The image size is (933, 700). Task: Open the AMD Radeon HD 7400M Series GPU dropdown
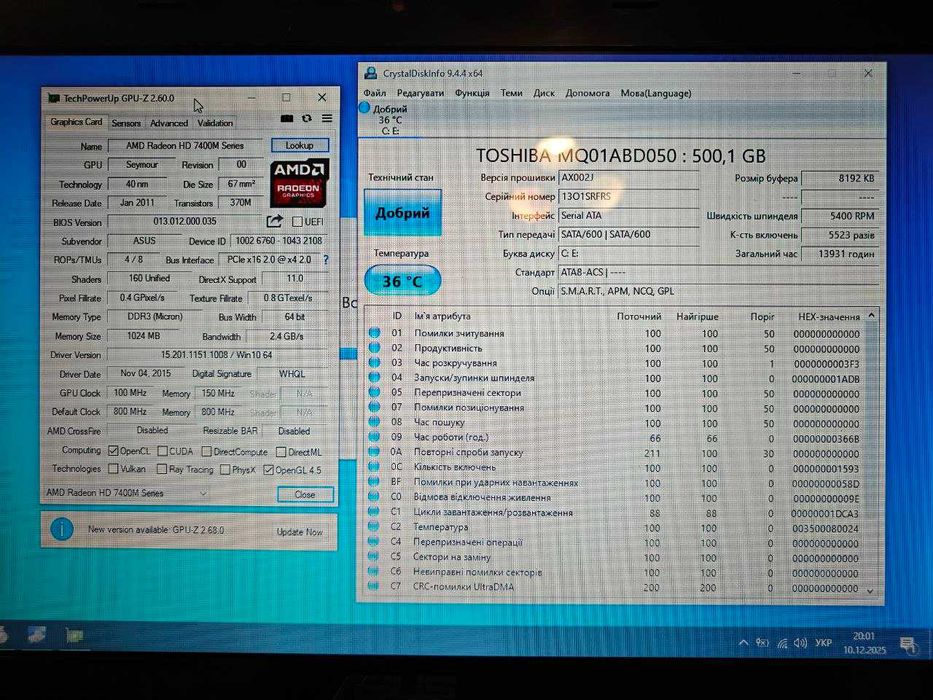[127, 493]
